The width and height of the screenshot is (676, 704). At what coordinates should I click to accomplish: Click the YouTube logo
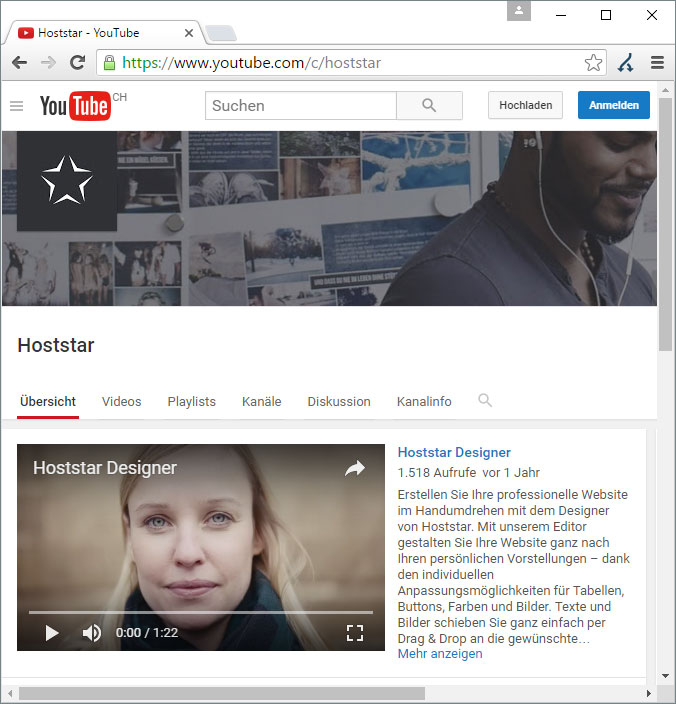pos(75,106)
